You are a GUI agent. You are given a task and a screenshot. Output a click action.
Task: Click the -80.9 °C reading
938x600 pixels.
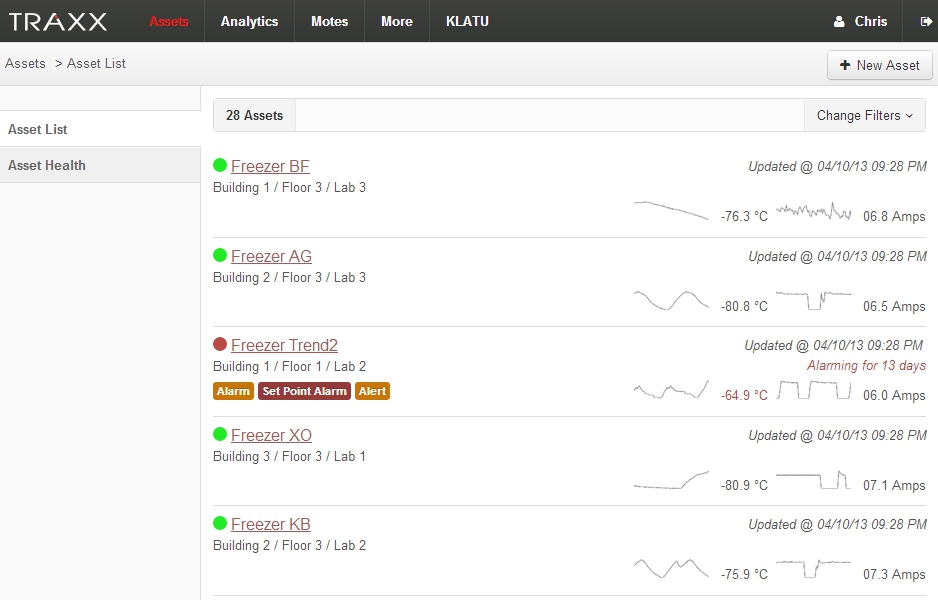coord(744,485)
